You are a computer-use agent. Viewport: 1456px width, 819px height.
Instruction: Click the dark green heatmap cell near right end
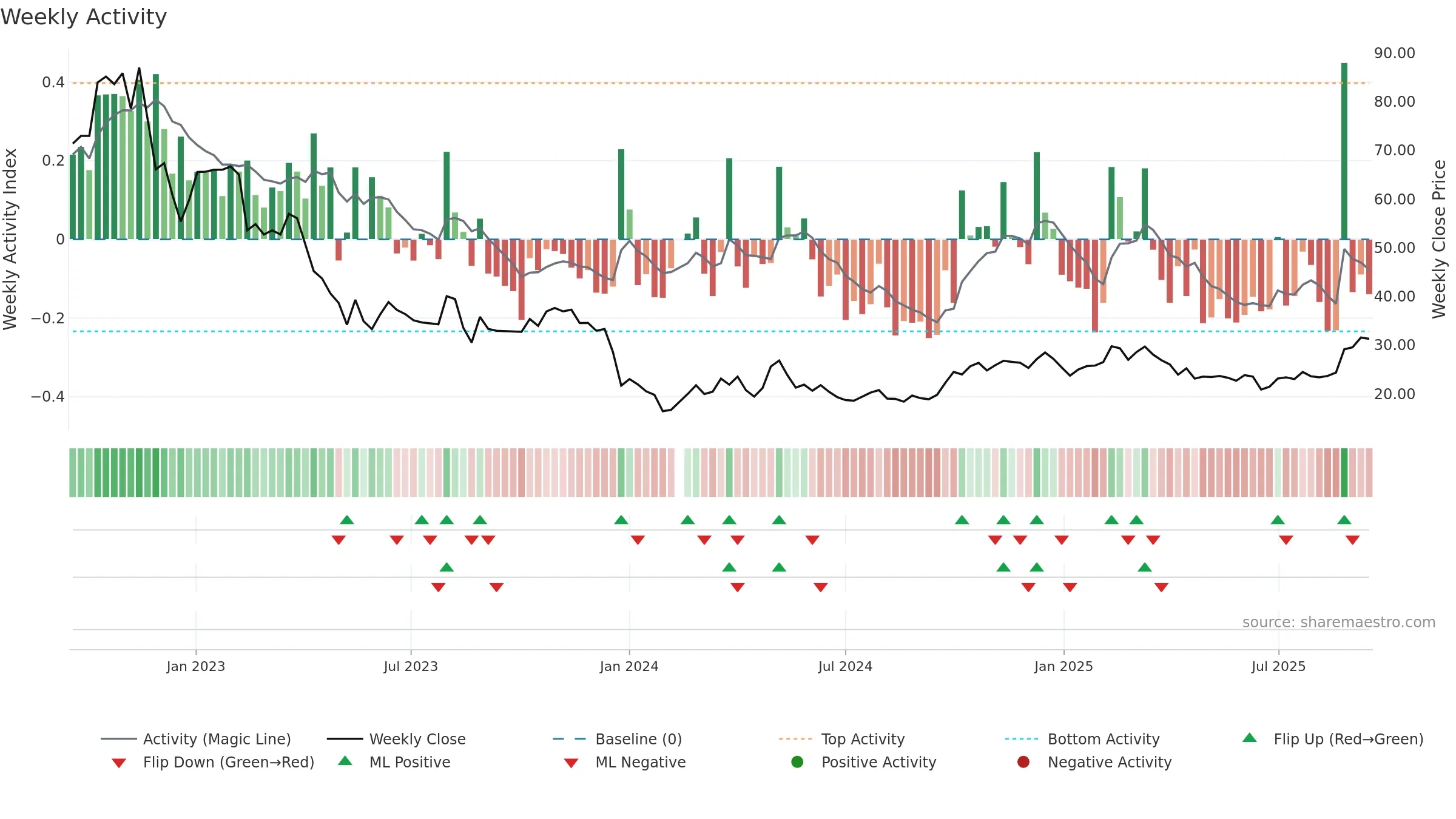coord(1344,473)
